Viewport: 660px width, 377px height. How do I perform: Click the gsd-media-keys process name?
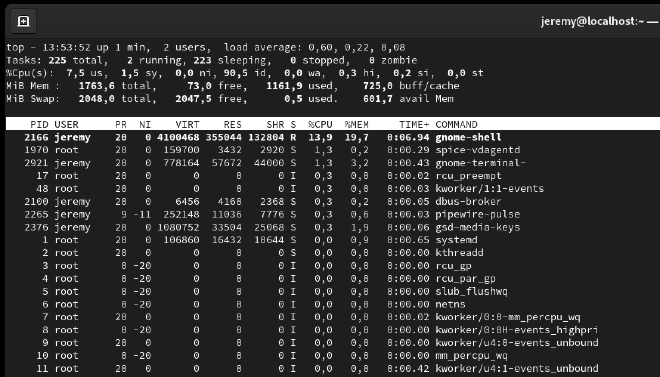click(478, 227)
